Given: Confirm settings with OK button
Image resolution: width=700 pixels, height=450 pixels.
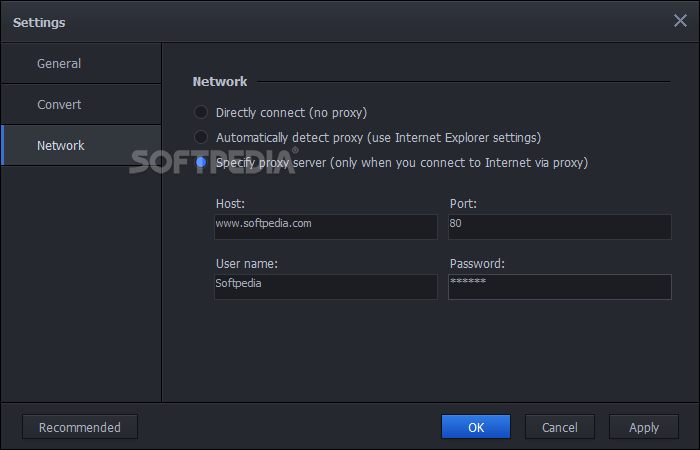Looking at the screenshot, I should tap(476, 427).
